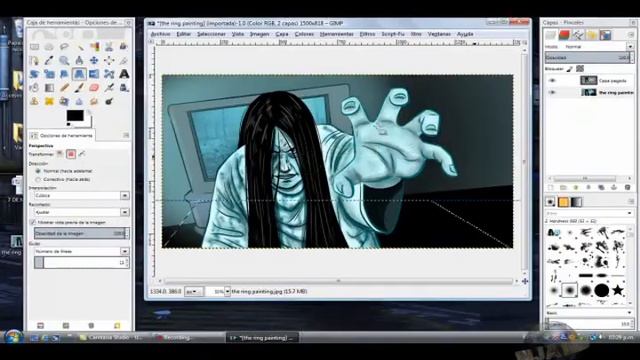Select the Heal tool
The width and height of the screenshot is (640, 360).
pyautogui.click(x=49, y=101)
